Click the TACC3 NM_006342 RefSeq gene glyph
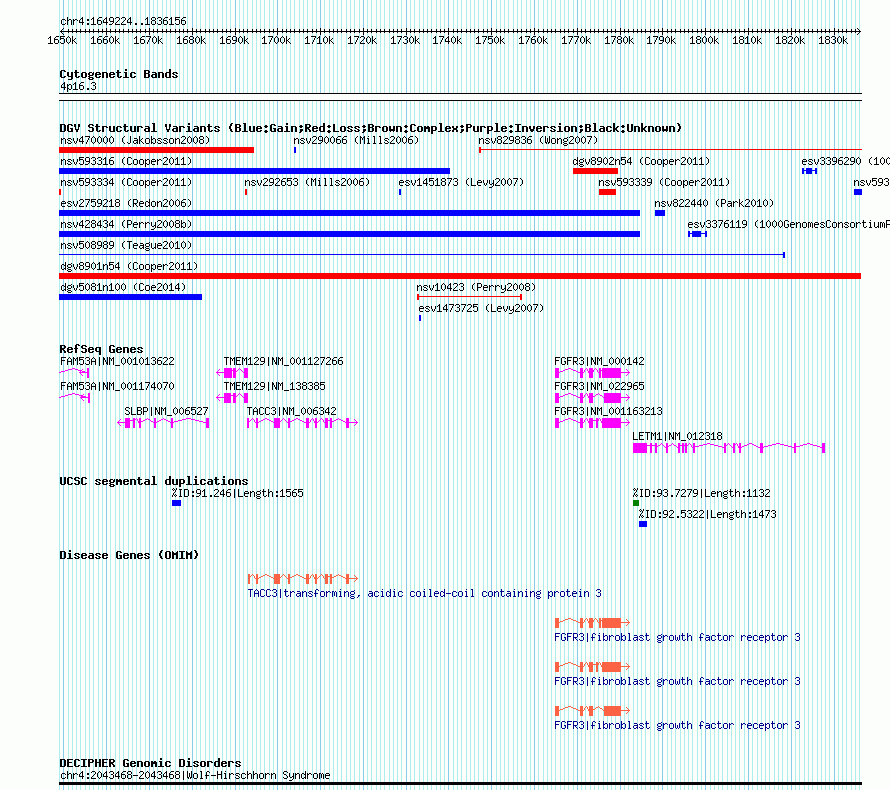 click(303, 423)
